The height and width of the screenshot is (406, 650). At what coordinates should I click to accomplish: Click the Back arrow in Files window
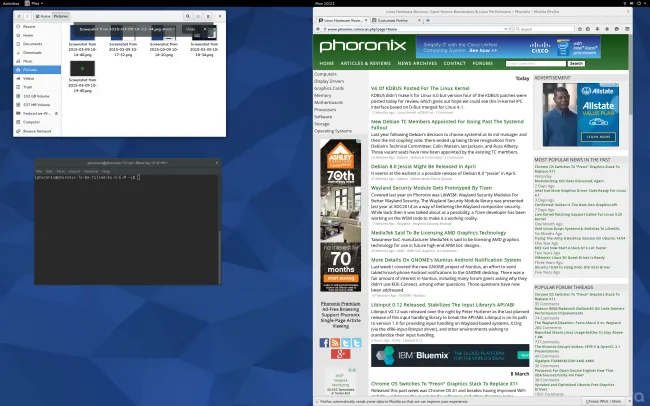pos(19,16)
